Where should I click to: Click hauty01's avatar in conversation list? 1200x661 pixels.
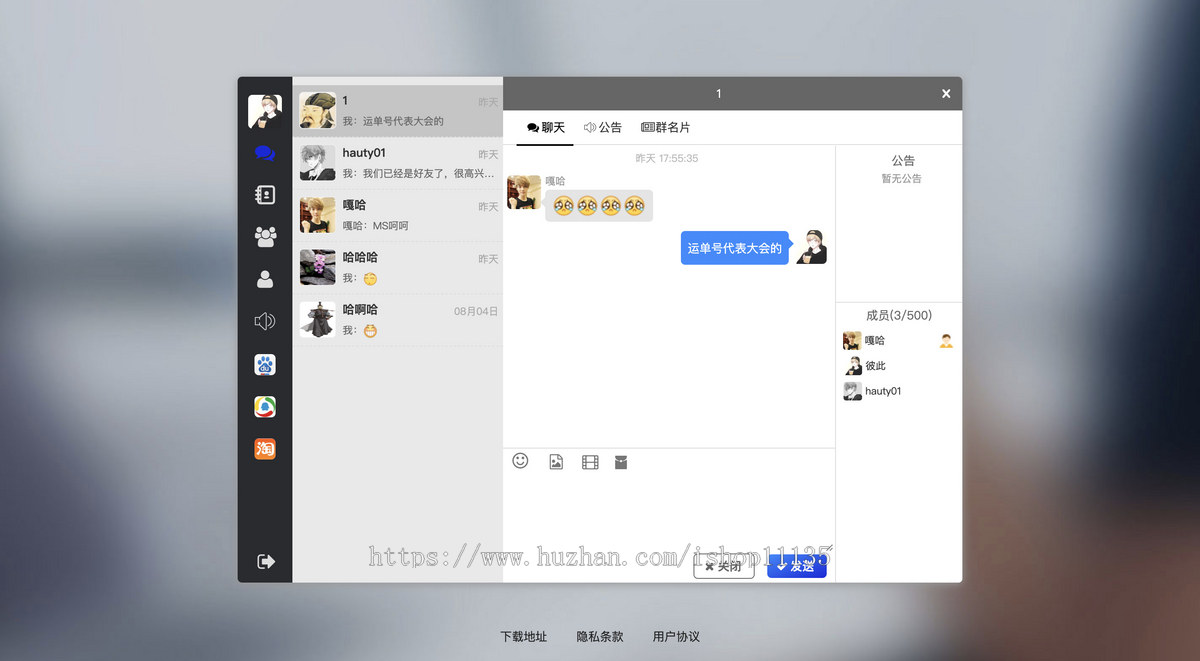(318, 163)
